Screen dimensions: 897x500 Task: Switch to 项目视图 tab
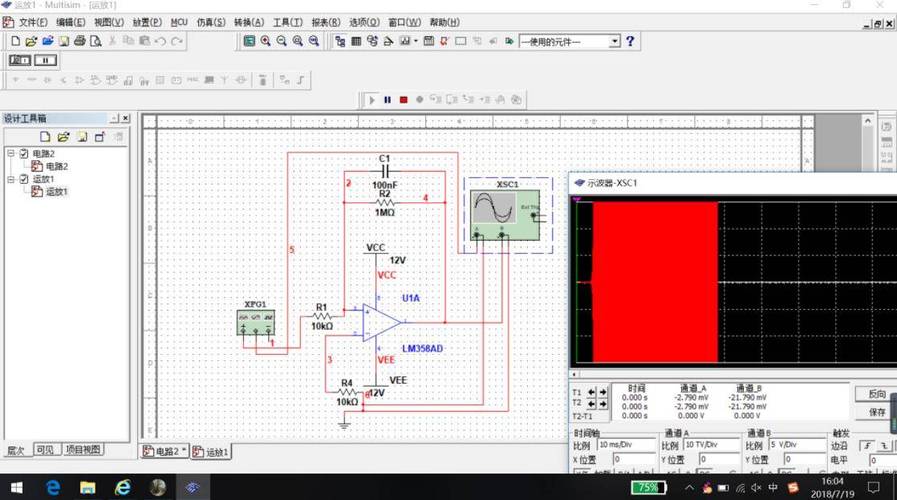tap(83, 450)
